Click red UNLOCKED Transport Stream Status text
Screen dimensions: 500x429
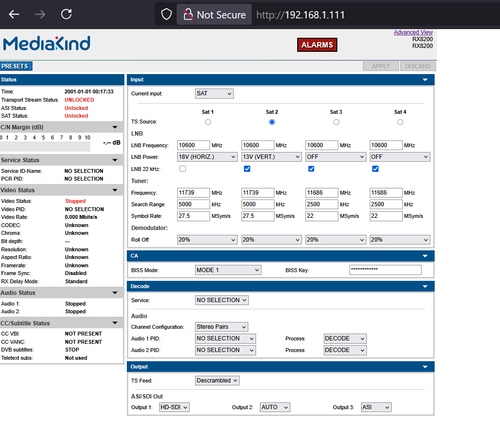(79, 100)
